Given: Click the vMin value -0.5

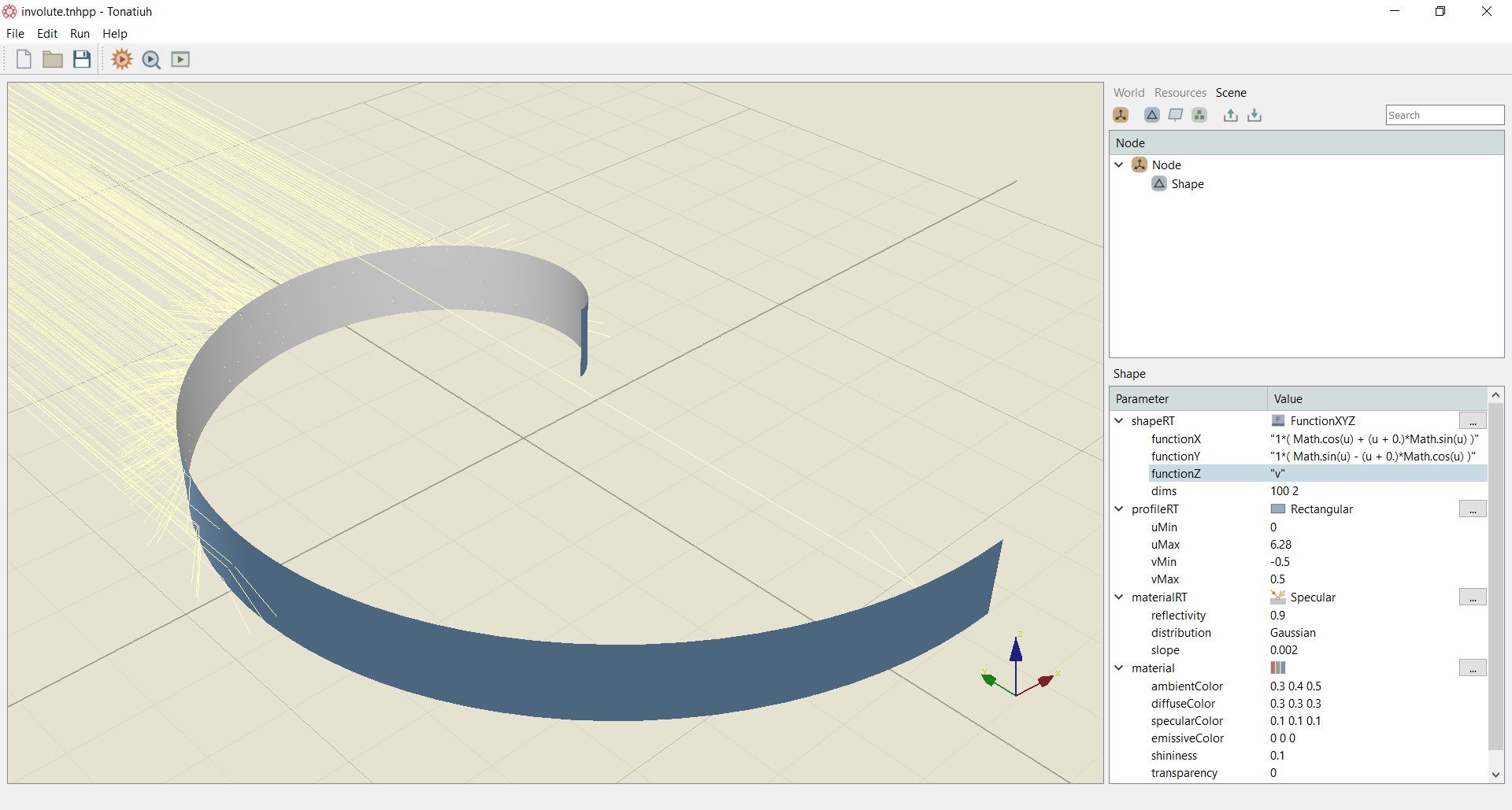Looking at the screenshot, I should pos(1280,561).
